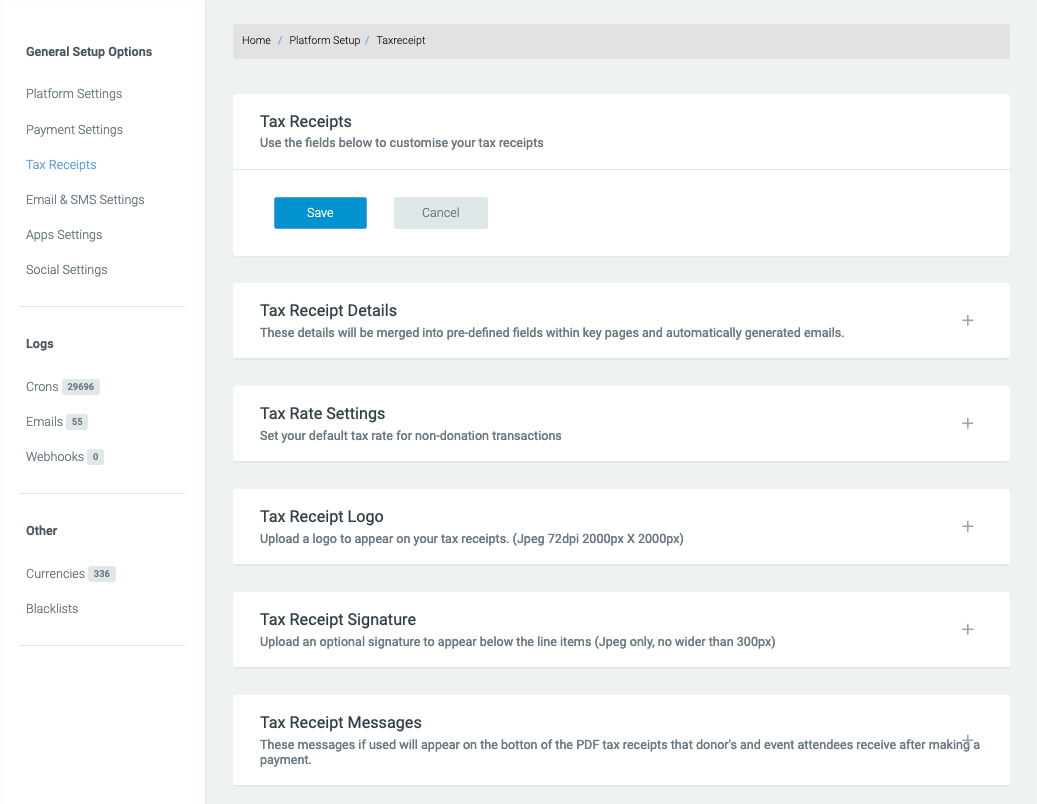Expand the Tax Receipt Logo section

point(967,526)
